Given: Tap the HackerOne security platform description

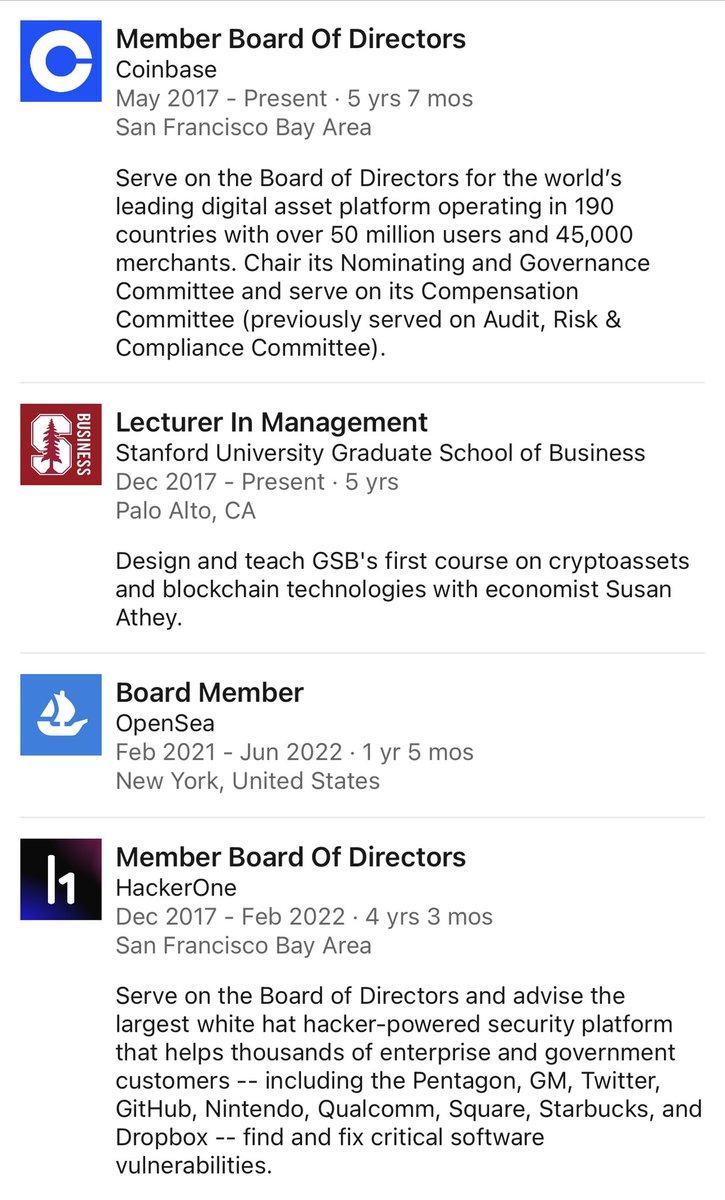Looking at the screenshot, I should tap(408, 1081).
